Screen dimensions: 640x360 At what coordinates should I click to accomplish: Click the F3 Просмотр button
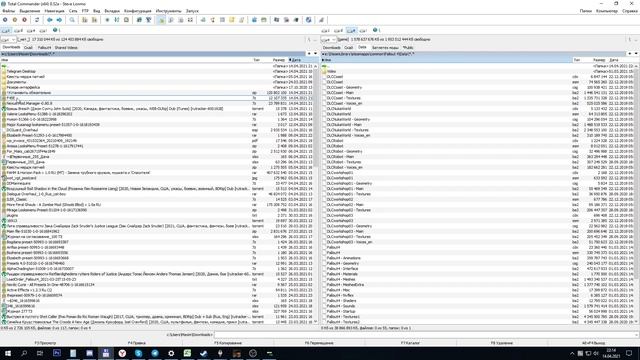pos(45,343)
